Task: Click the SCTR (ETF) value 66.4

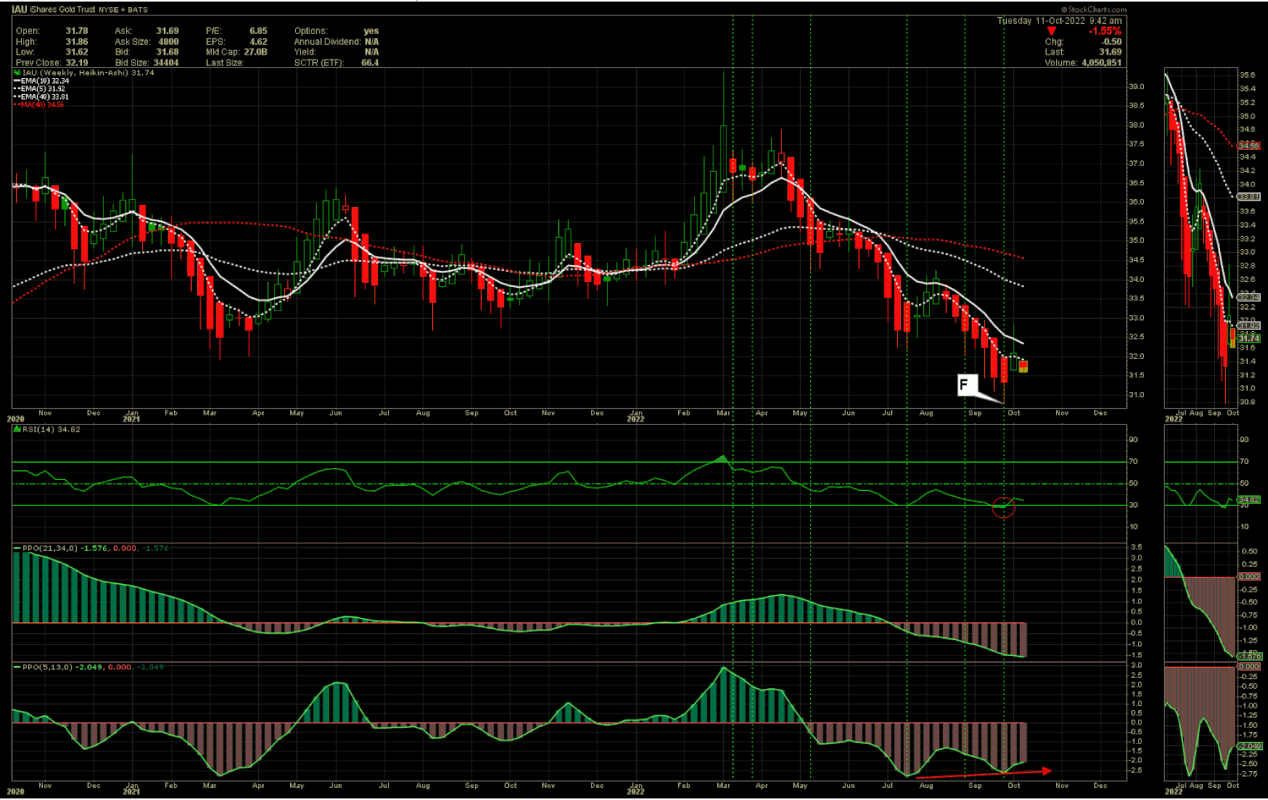Action: (370, 63)
